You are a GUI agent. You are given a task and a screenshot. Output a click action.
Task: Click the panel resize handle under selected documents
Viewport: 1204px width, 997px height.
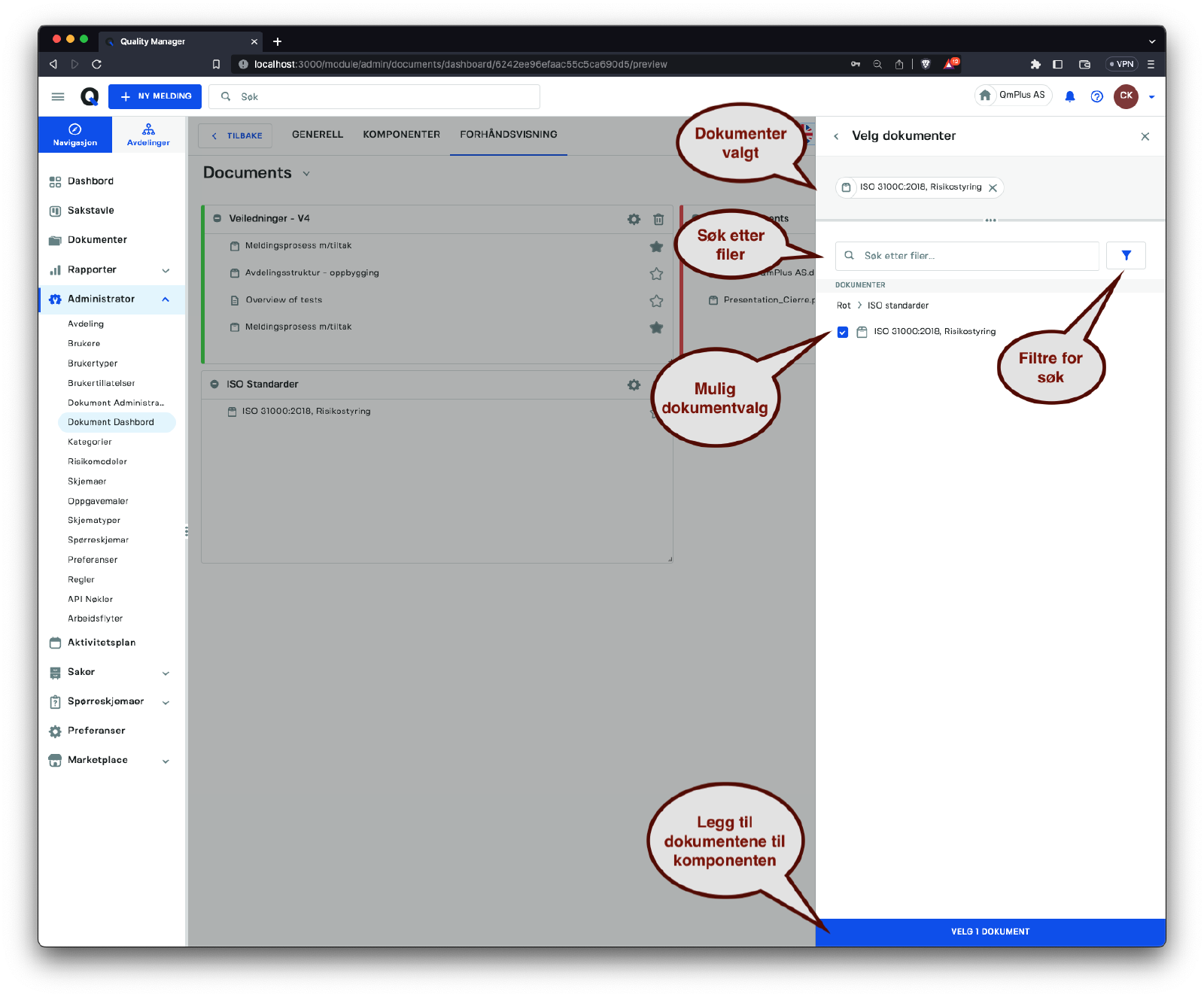tap(990, 220)
